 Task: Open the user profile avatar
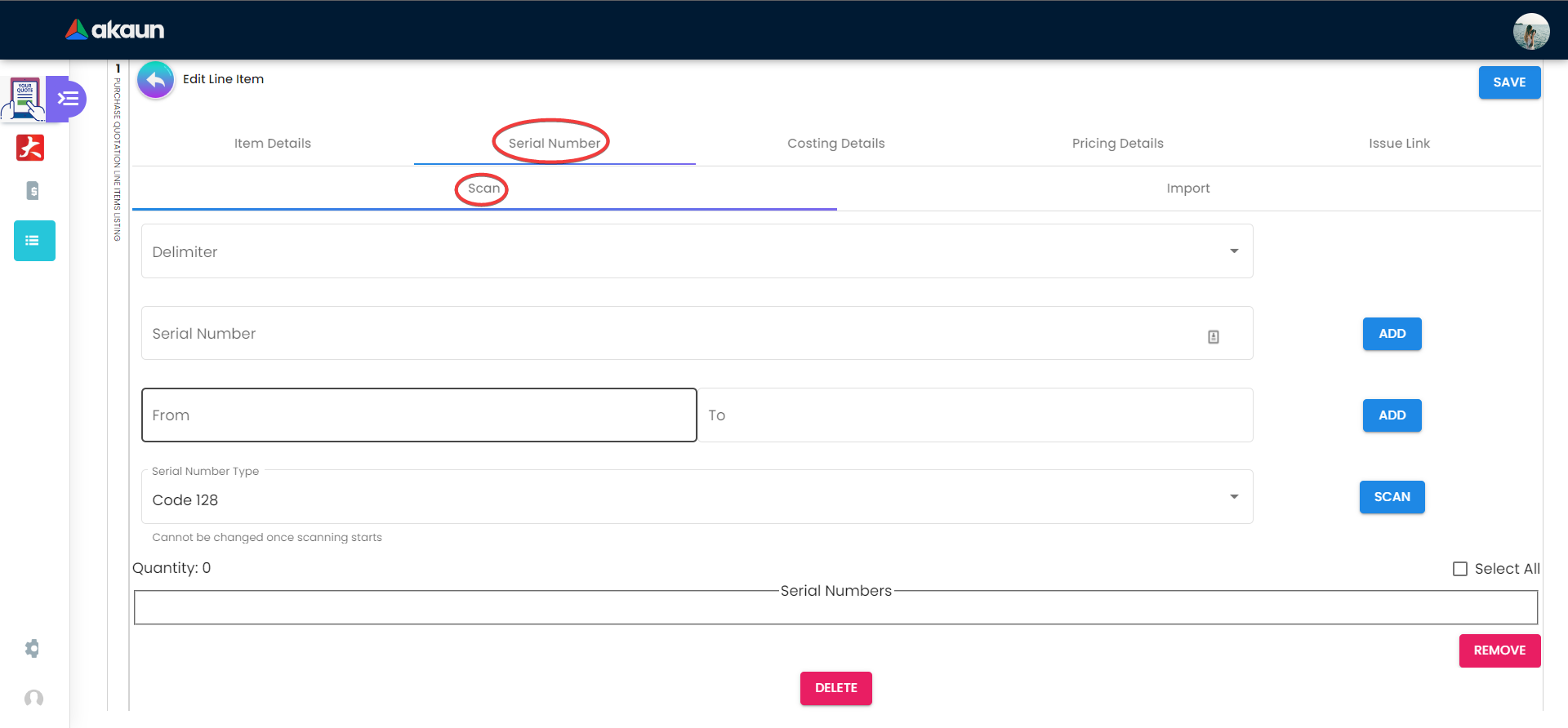(x=1530, y=32)
